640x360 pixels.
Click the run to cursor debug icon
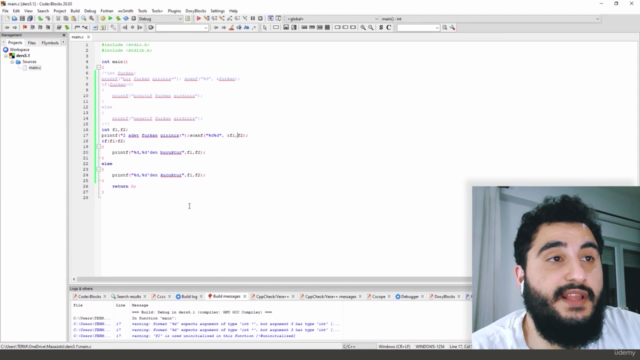pos(206,18)
